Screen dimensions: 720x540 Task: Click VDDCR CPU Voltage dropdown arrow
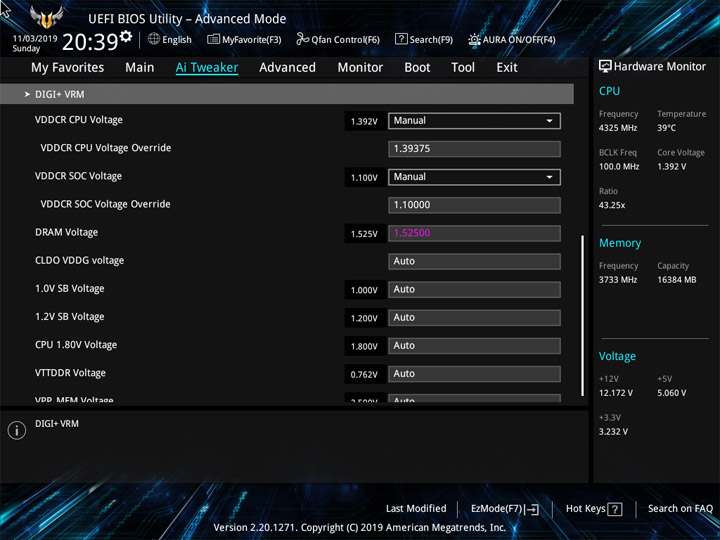(x=549, y=121)
